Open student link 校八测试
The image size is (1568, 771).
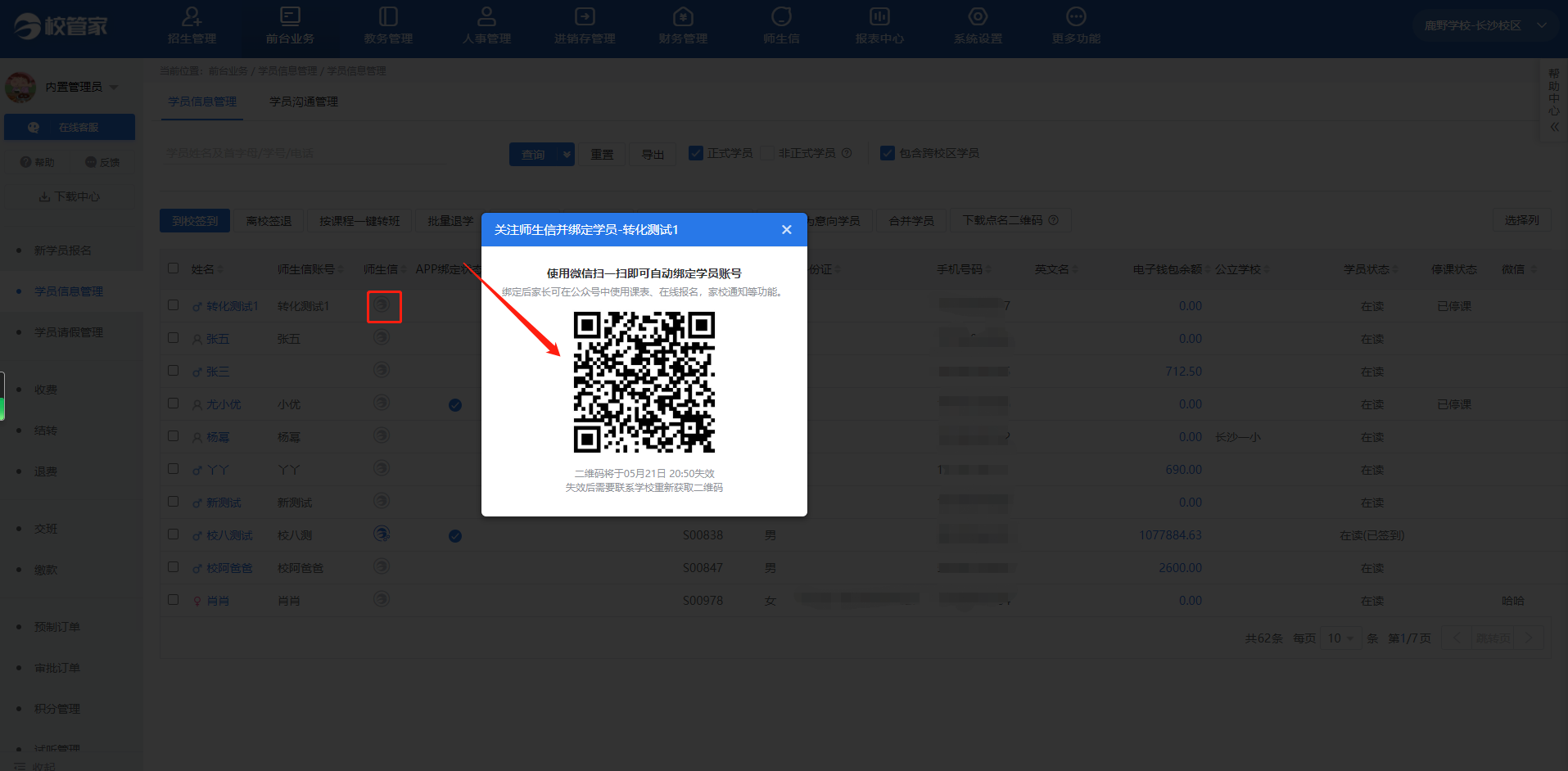pyautogui.click(x=229, y=535)
